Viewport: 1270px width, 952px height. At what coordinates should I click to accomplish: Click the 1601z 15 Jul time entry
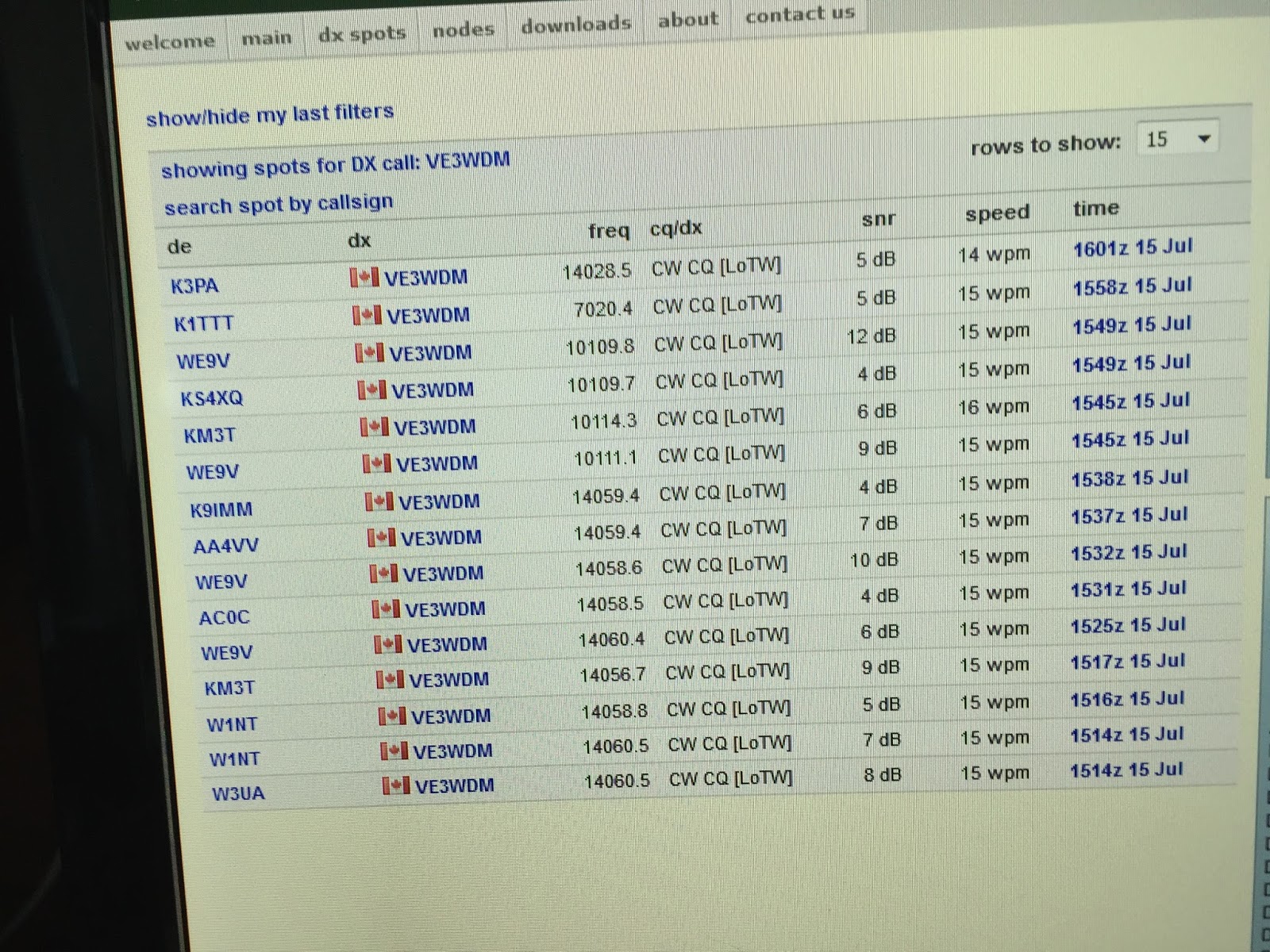1133,248
